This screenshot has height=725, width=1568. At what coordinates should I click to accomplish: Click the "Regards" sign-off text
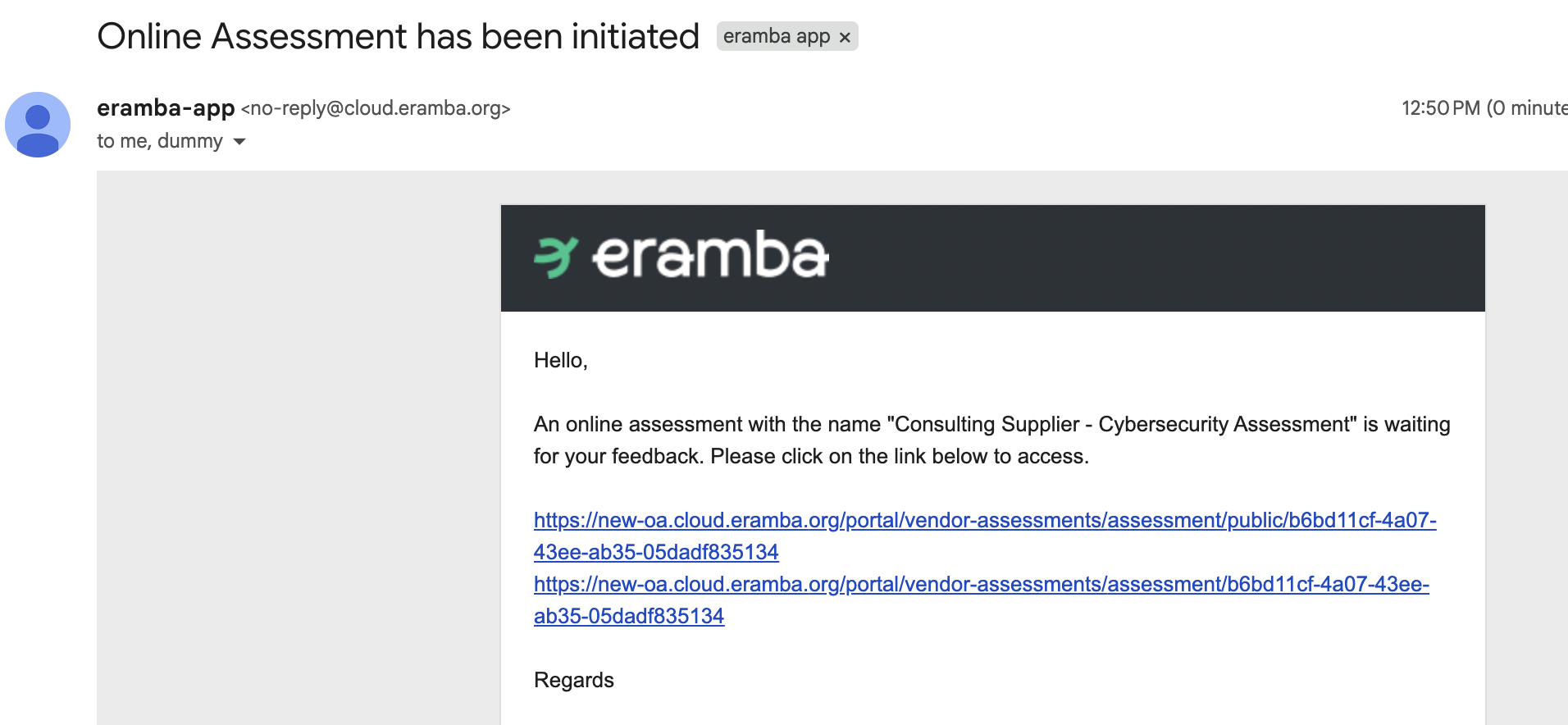tap(574, 680)
